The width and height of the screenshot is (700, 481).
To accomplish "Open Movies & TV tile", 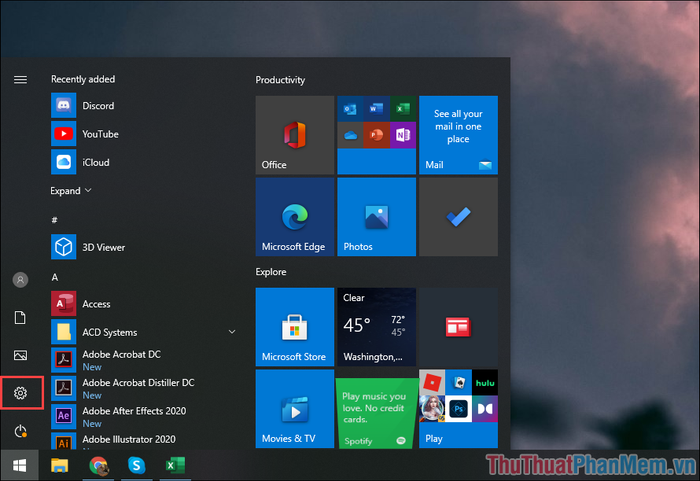I will [295, 409].
